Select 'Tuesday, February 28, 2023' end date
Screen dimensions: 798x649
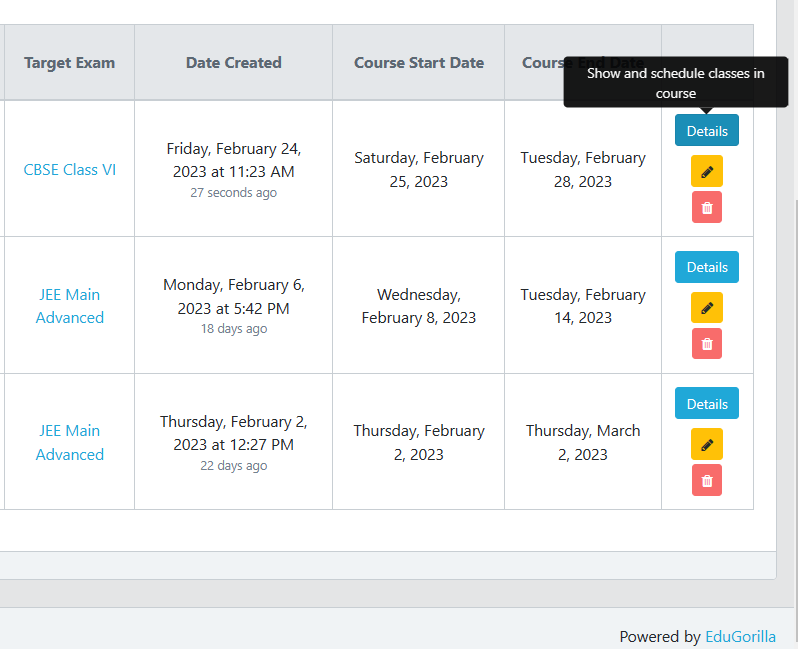[x=583, y=170]
